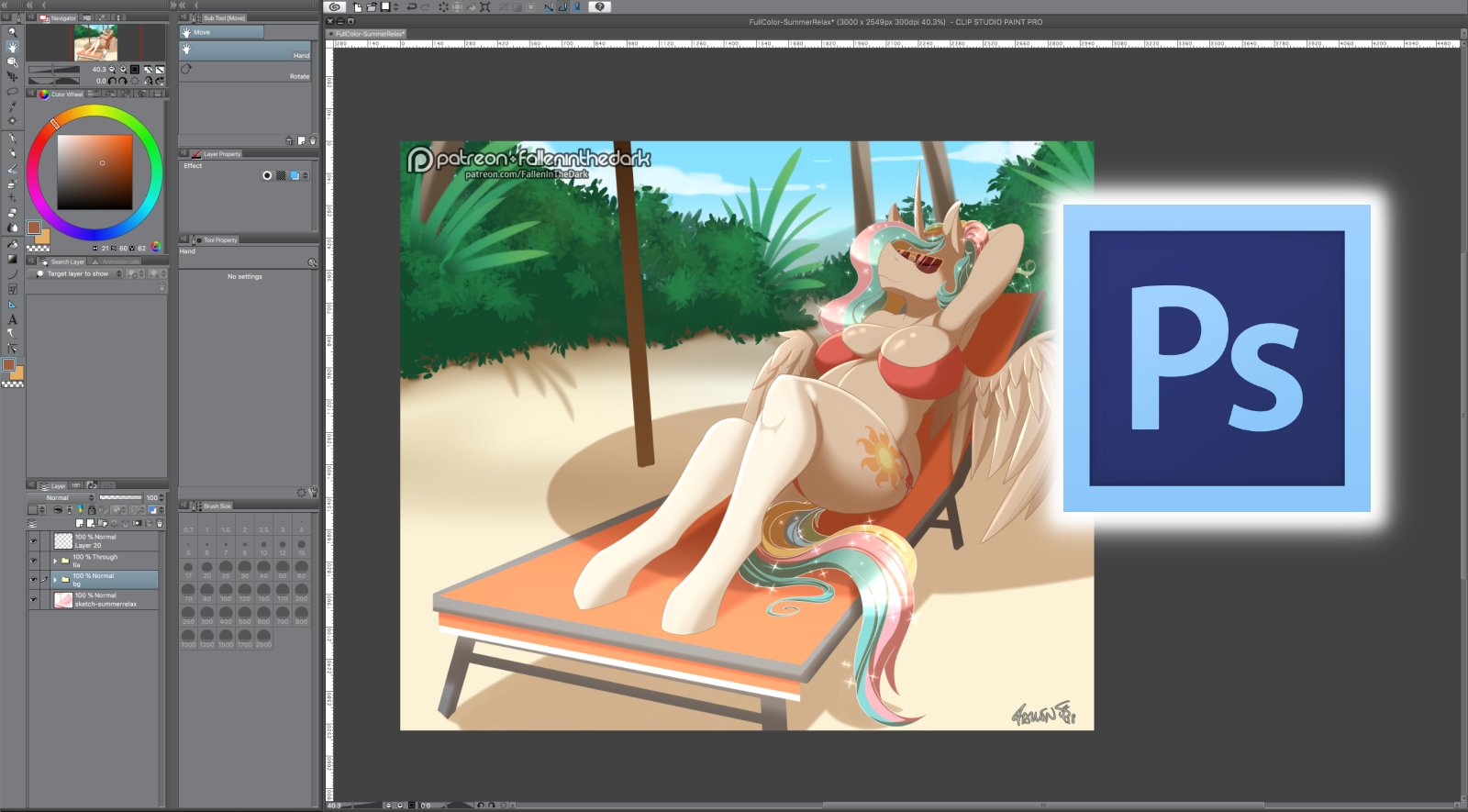Click the Open file icon in command bar
The height and width of the screenshot is (812, 1468).
click(x=371, y=6)
